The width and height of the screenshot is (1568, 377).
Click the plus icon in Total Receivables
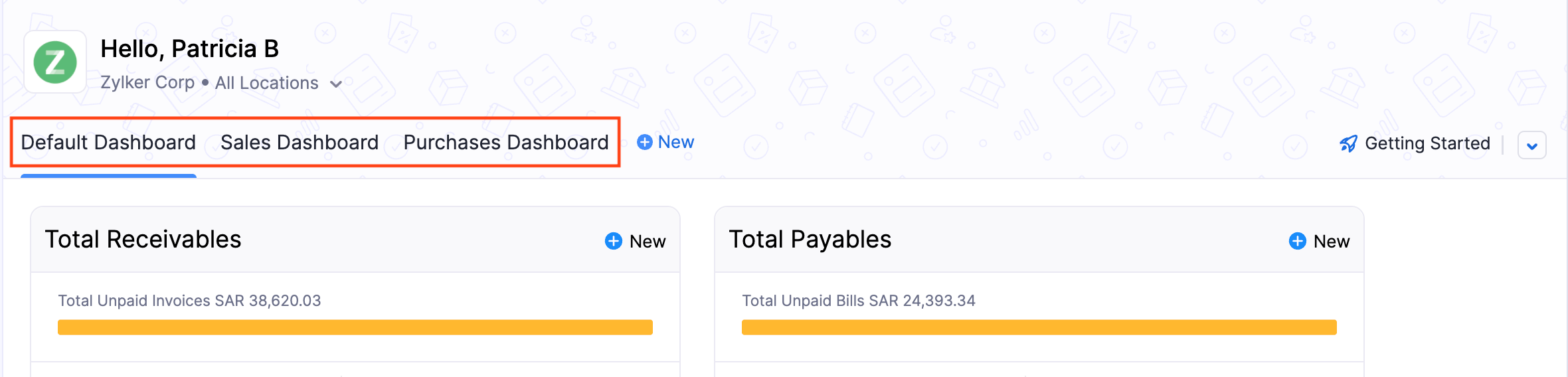[614, 241]
